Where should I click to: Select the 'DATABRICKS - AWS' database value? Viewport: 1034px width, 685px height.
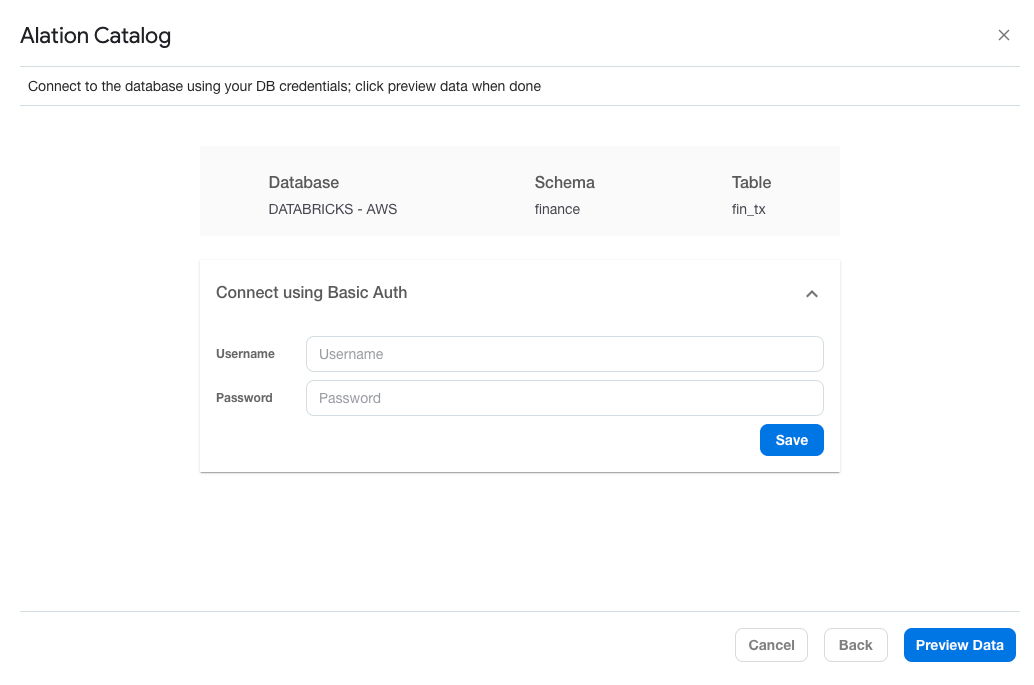coord(332,209)
